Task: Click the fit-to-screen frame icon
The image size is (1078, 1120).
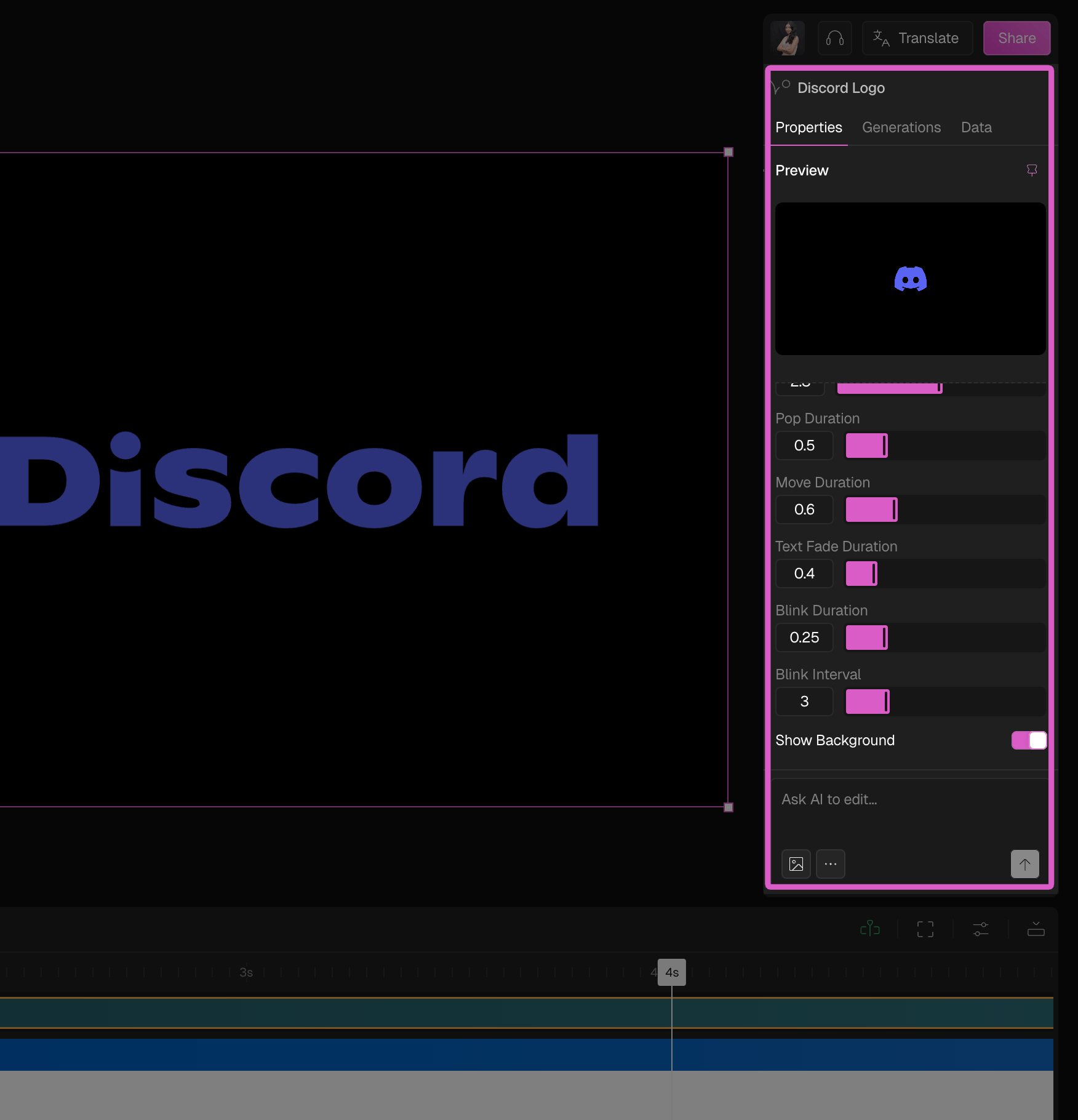Action: (925, 929)
